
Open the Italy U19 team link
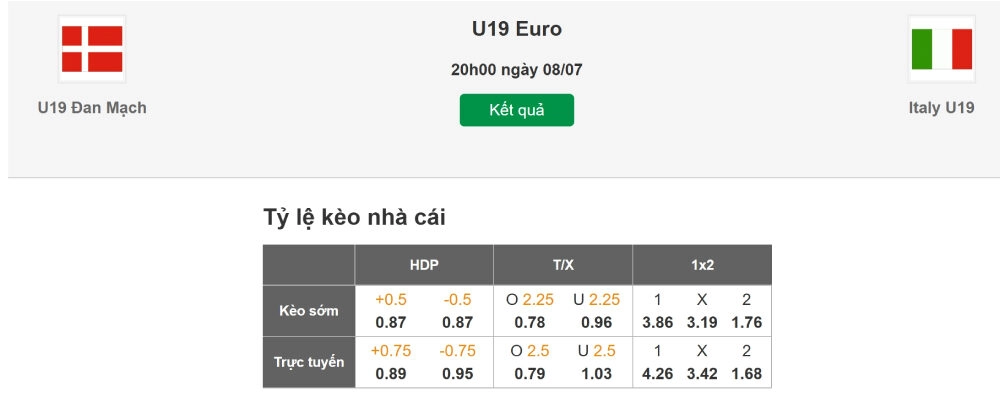coord(941,108)
